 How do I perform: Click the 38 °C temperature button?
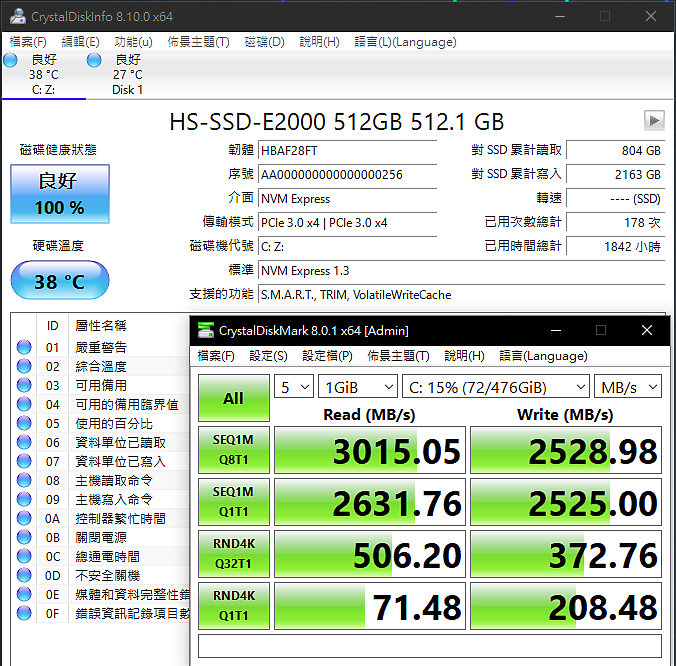pos(60,280)
